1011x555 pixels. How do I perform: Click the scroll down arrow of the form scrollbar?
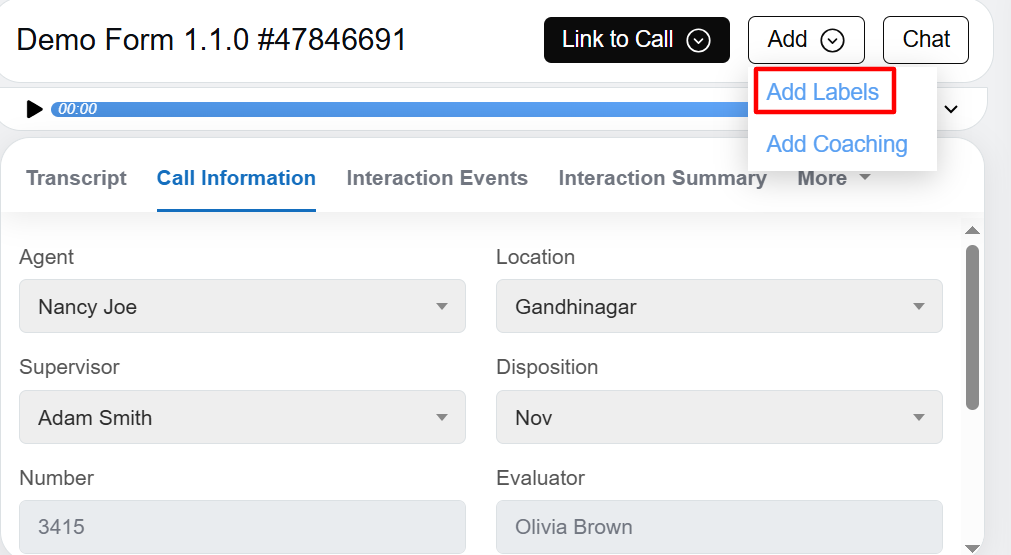(972, 546)
